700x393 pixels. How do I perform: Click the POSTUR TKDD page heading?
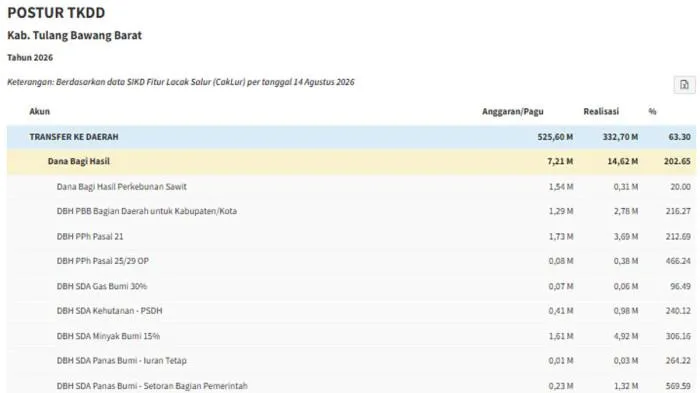[56, 13]
